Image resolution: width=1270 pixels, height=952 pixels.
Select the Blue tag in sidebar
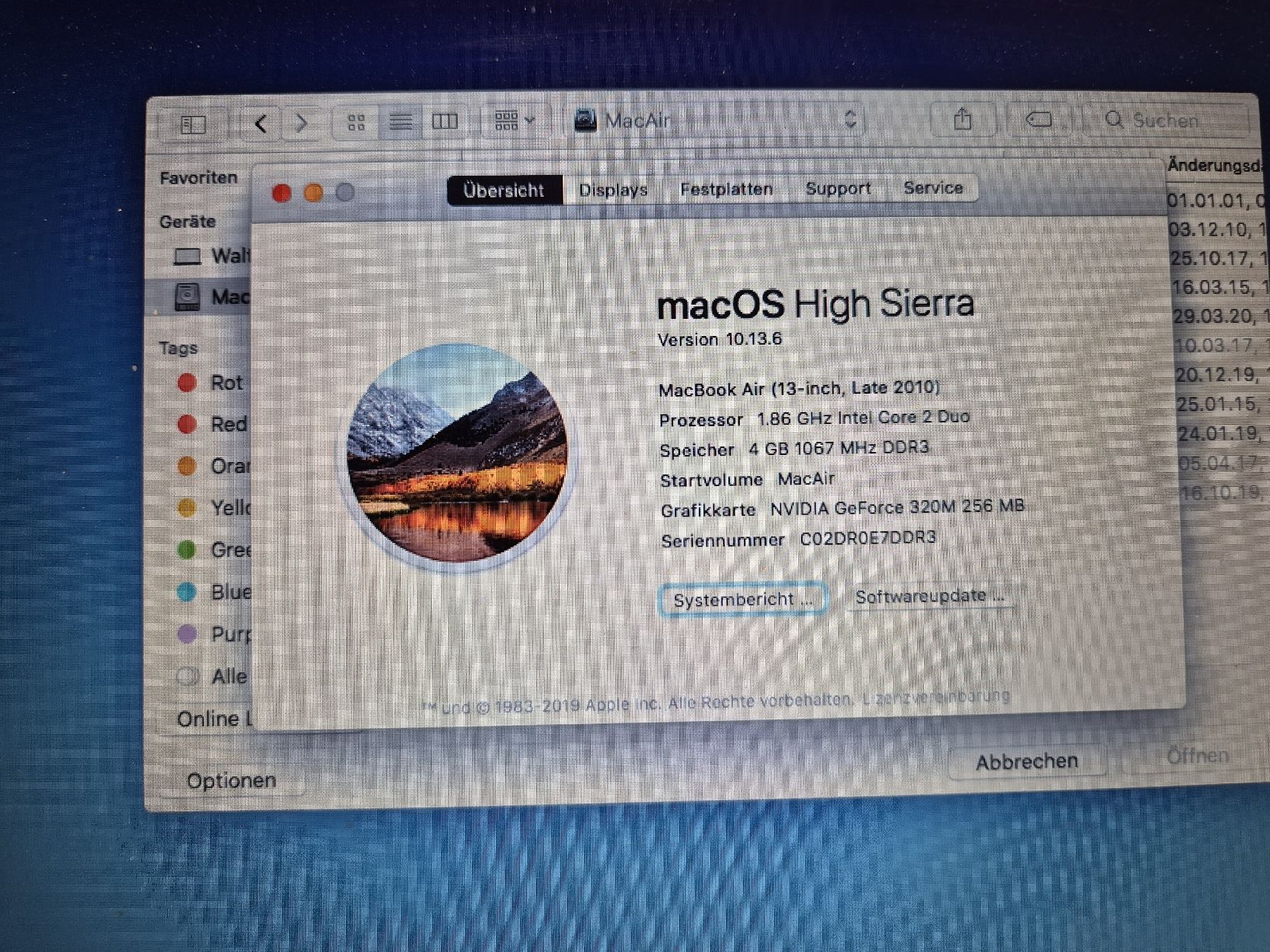point(212,592)
